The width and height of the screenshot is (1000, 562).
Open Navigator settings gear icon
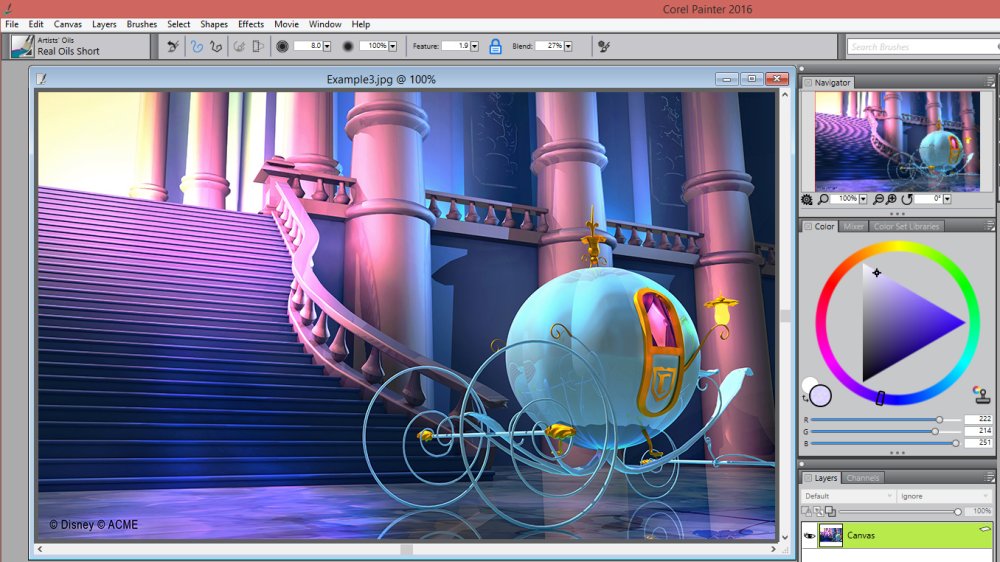807,200
